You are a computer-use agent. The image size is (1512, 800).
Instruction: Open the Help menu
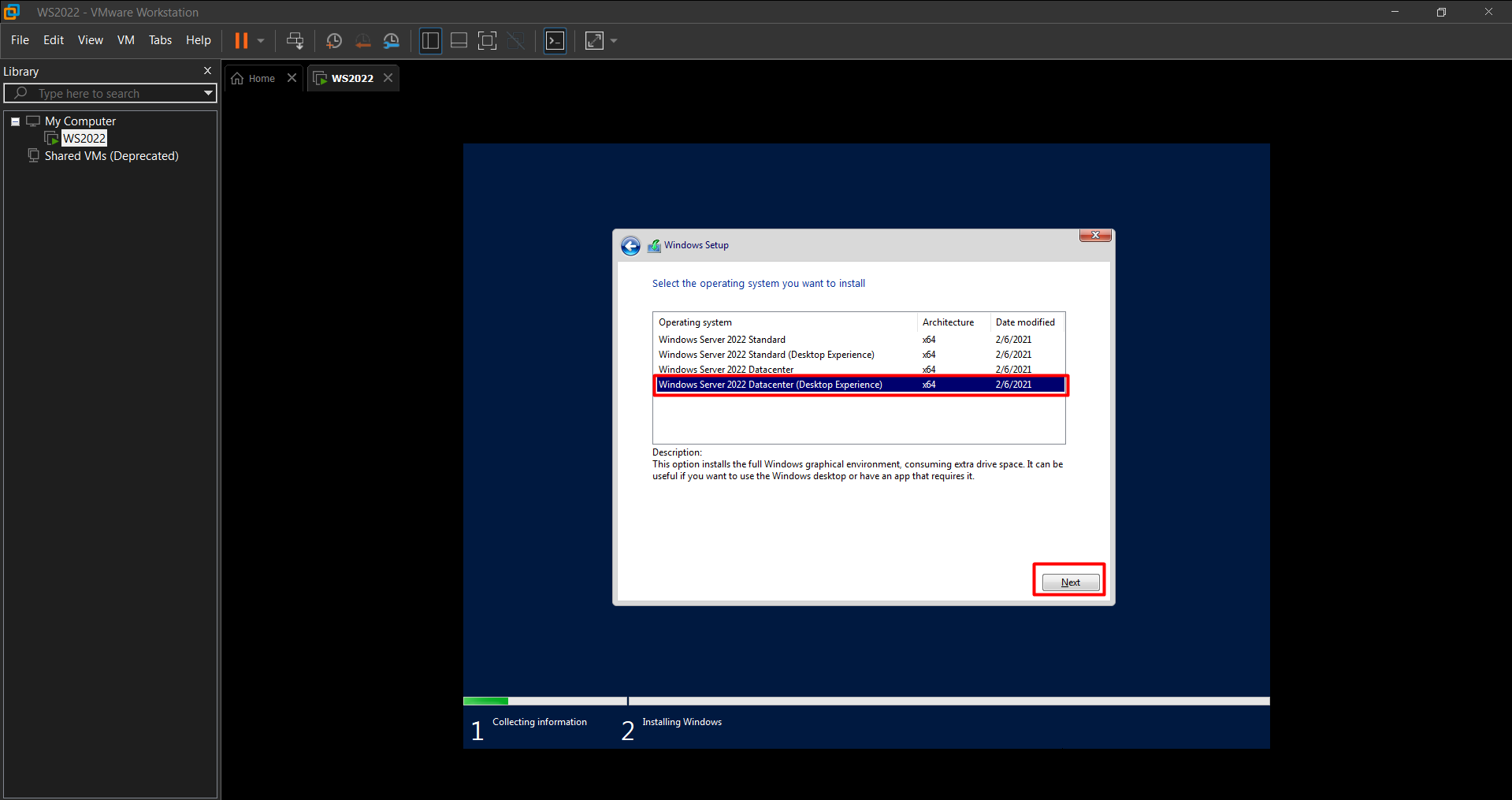pyautogui.click(x=198, y=40)
